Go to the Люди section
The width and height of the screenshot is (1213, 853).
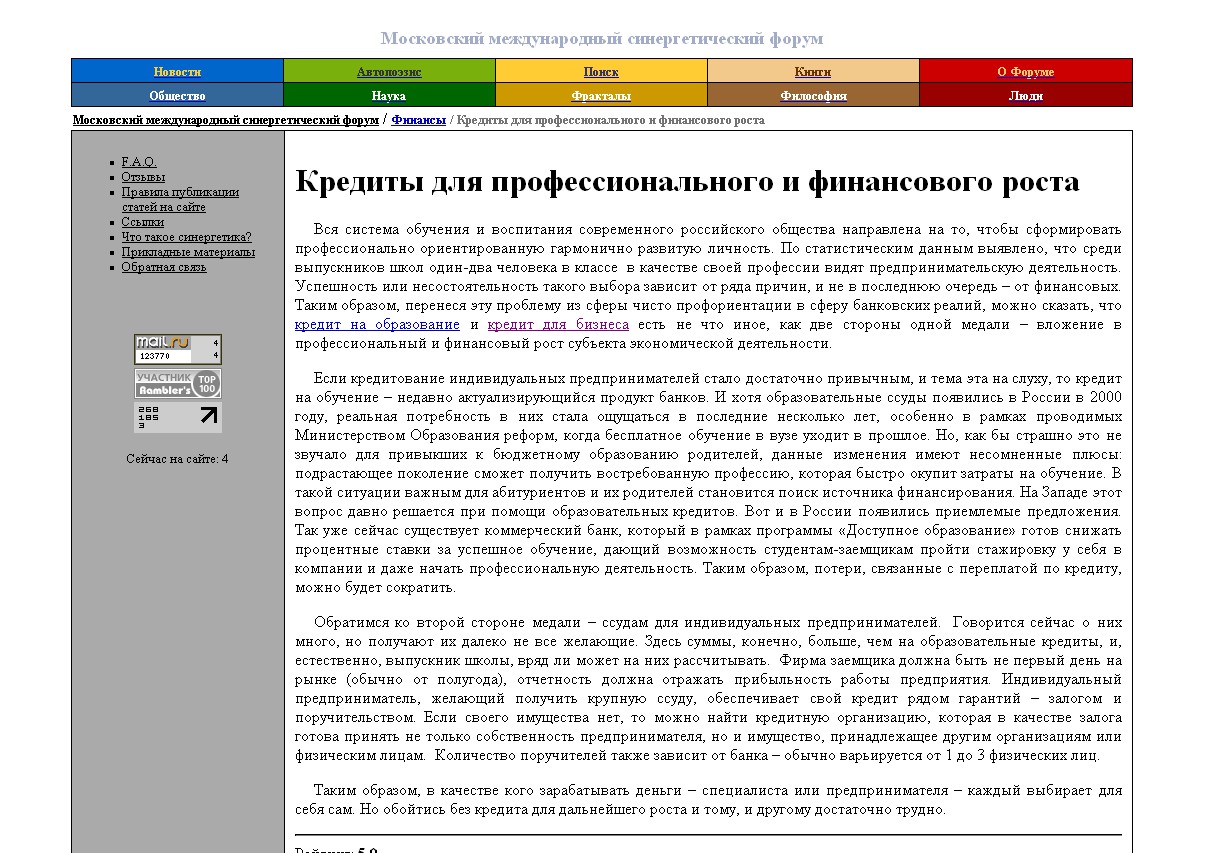pos(1025,96)
